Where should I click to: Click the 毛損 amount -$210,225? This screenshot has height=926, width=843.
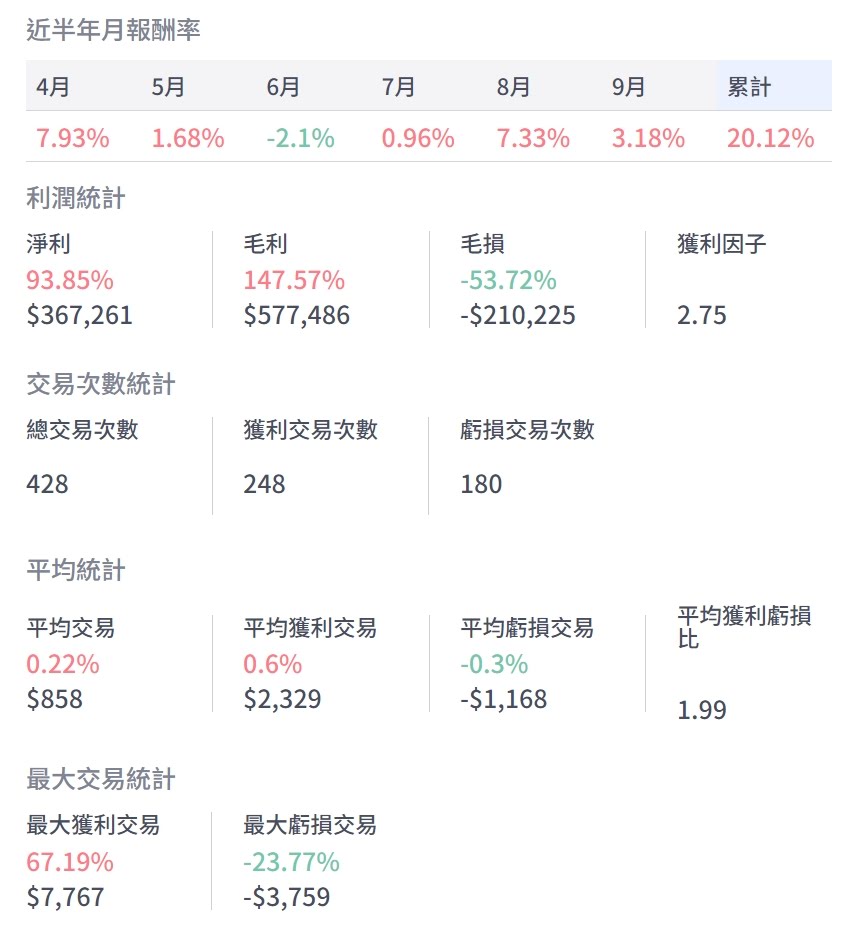pyautogui.click(x=517, y=316)
